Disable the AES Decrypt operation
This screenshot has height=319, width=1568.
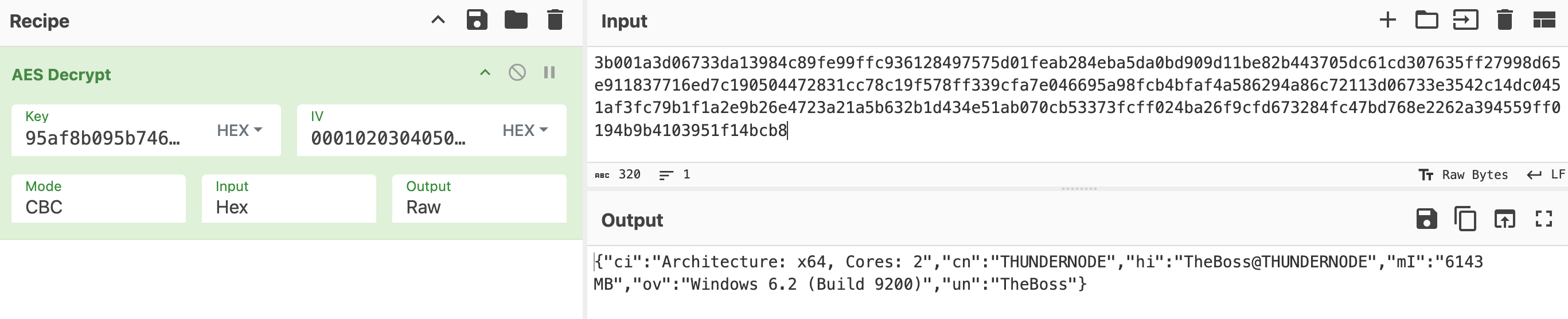517,73
